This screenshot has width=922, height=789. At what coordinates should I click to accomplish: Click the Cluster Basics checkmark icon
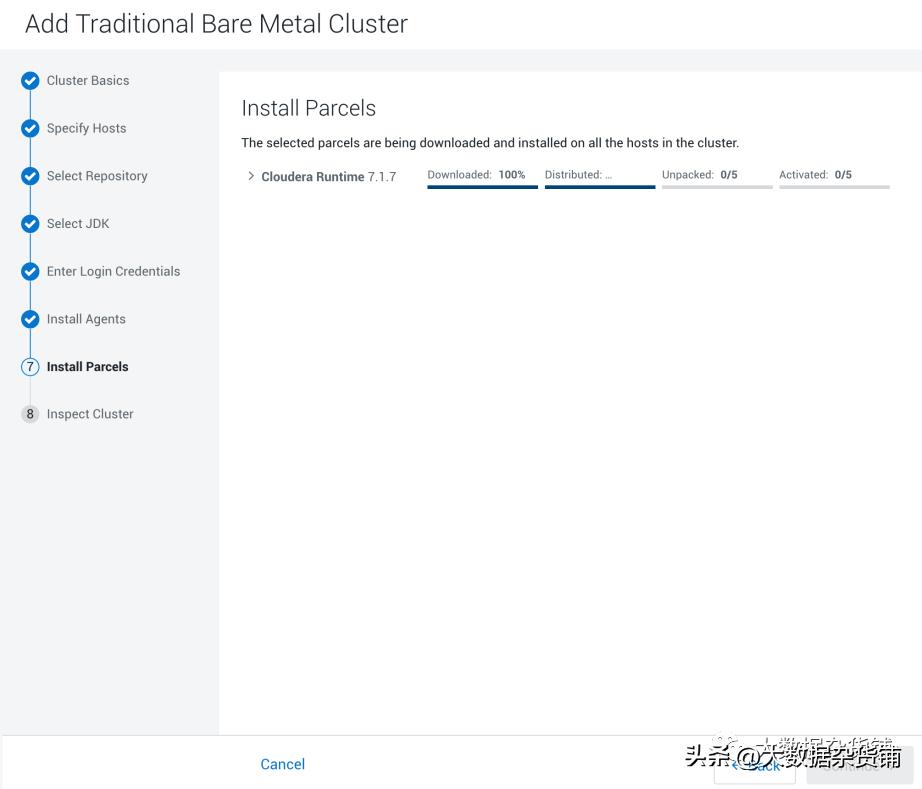[30, 81]
